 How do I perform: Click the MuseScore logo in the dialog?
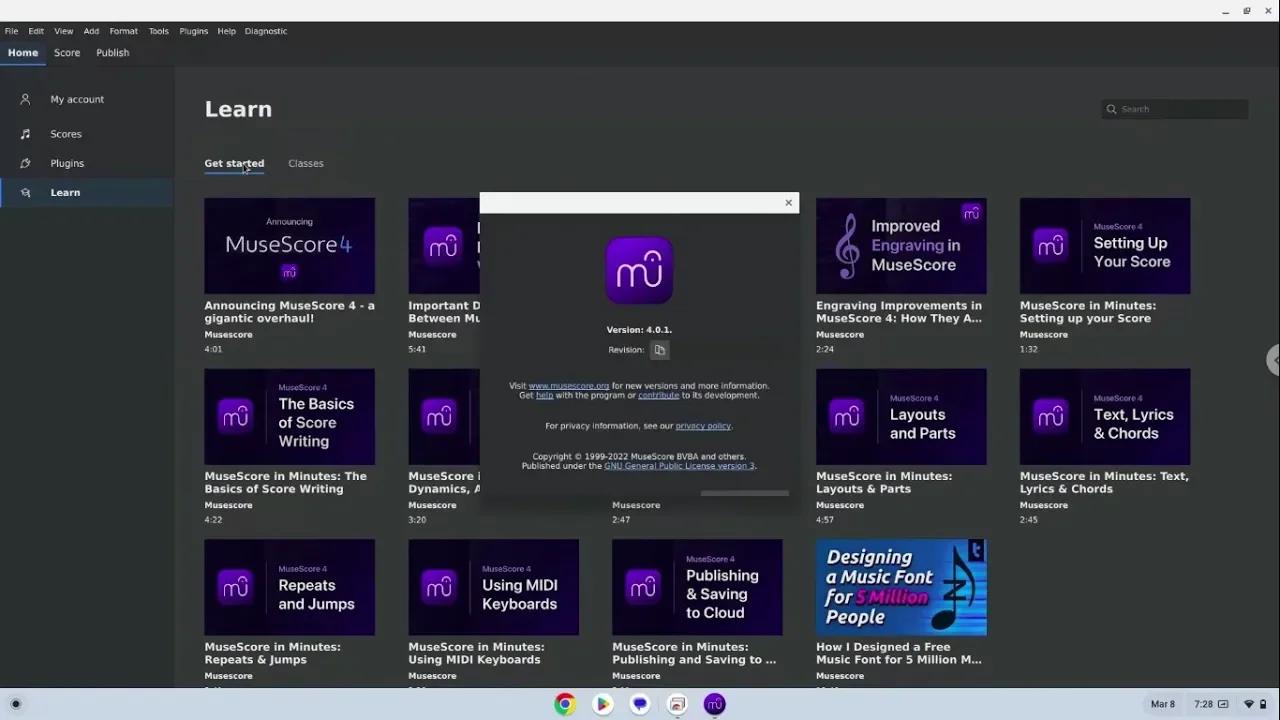(x=639, y=270)
